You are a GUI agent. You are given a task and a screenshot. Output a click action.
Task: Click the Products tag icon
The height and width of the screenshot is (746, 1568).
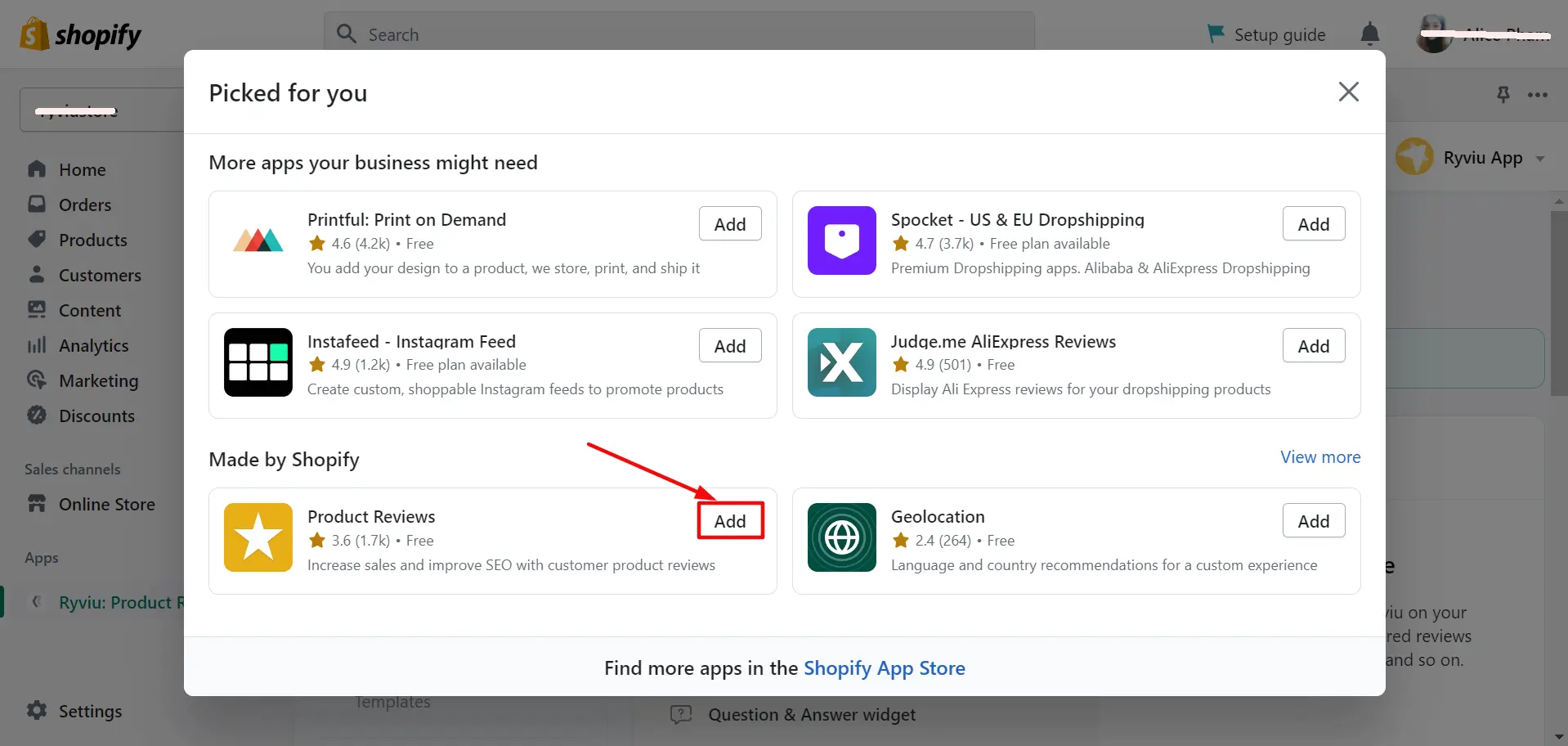point(37,239)
